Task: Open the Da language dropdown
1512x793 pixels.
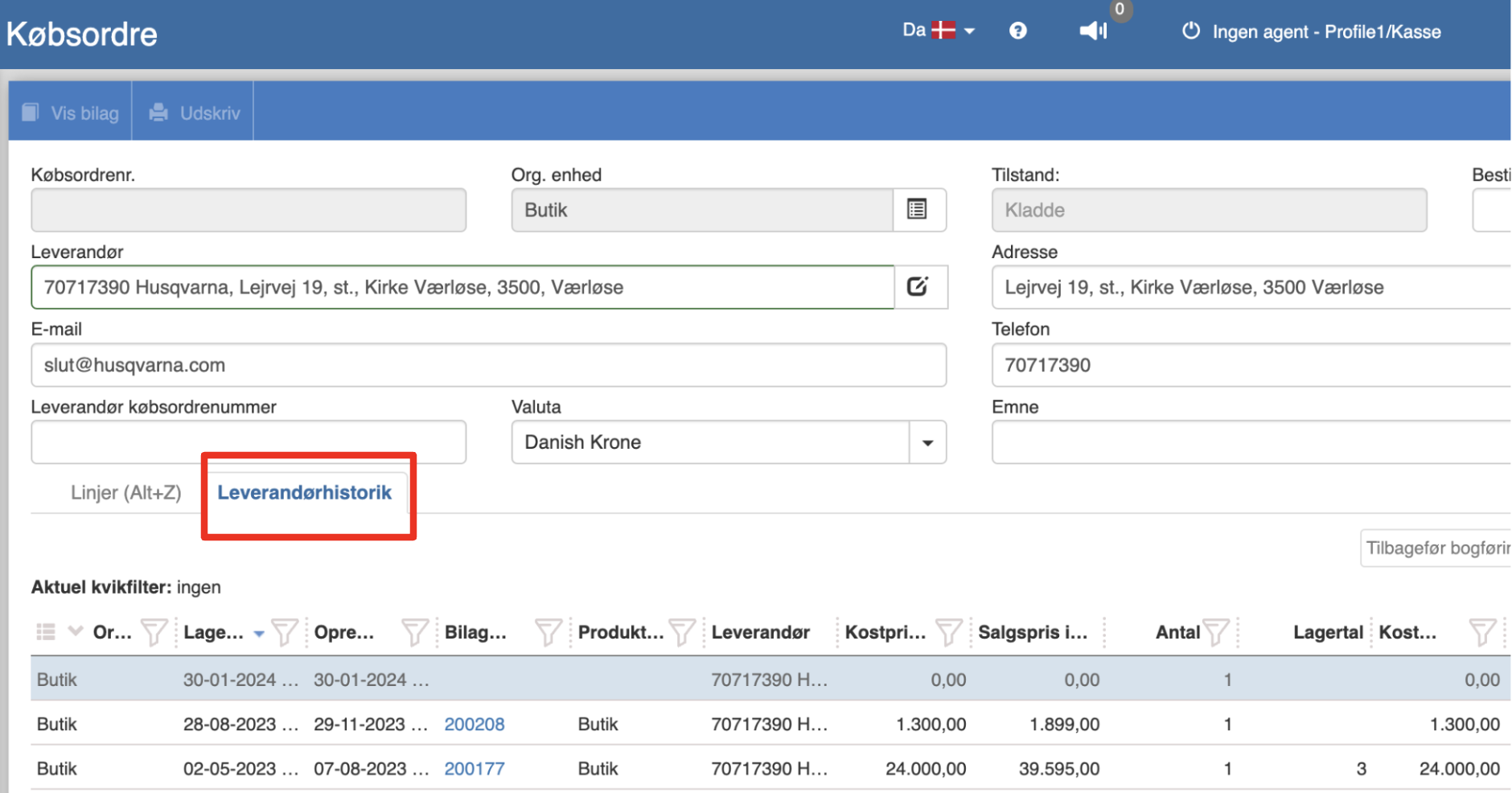Action: (x=939, y=31)
